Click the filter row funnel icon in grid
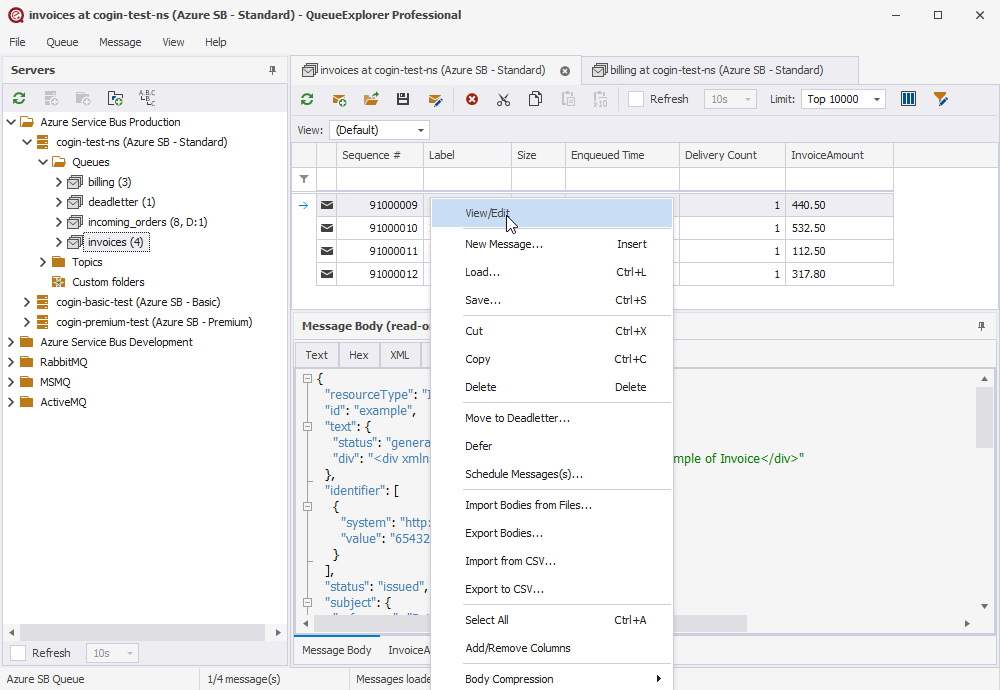 (x=304, y=179)
